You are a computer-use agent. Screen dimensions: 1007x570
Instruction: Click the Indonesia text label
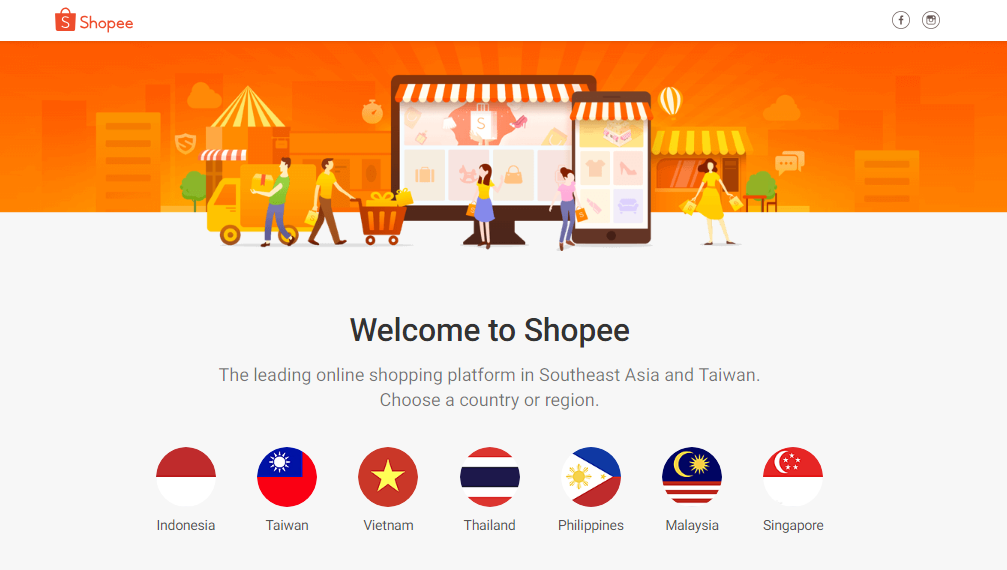click(186, 525)
